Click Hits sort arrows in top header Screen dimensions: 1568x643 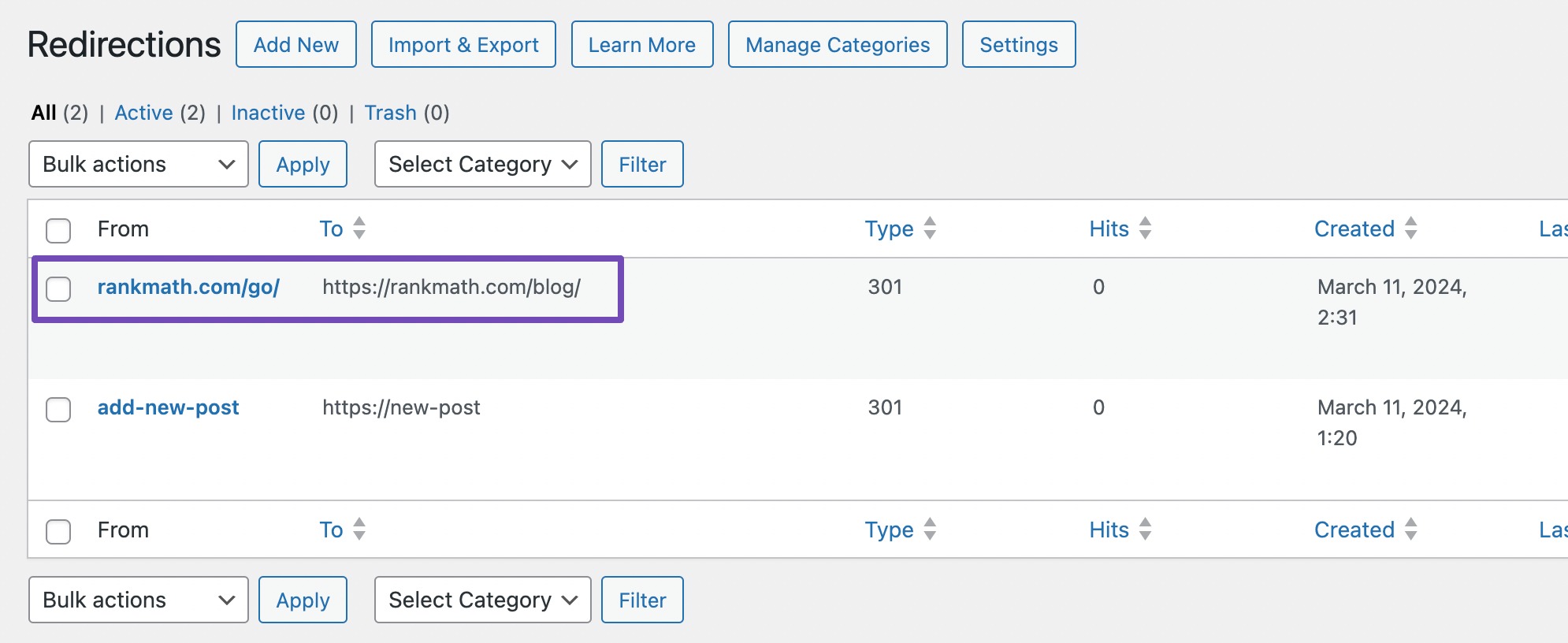point(1145,229)
